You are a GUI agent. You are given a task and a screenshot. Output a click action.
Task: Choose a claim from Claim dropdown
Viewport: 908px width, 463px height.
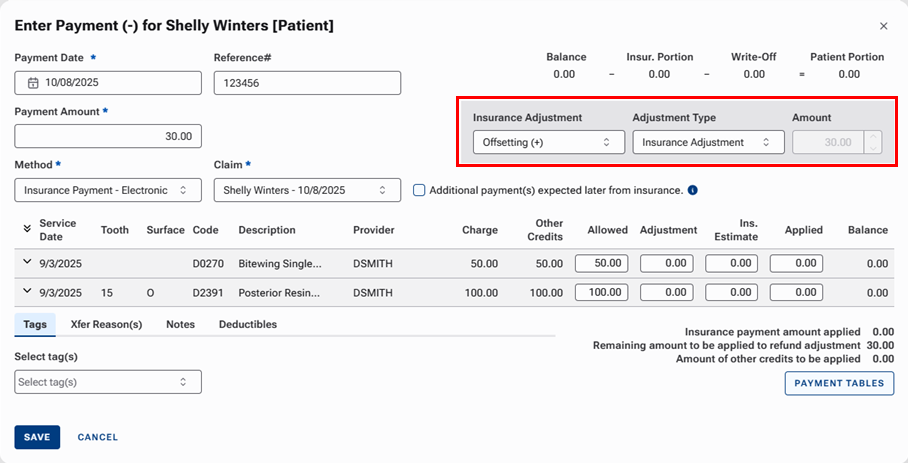[306, 190]
